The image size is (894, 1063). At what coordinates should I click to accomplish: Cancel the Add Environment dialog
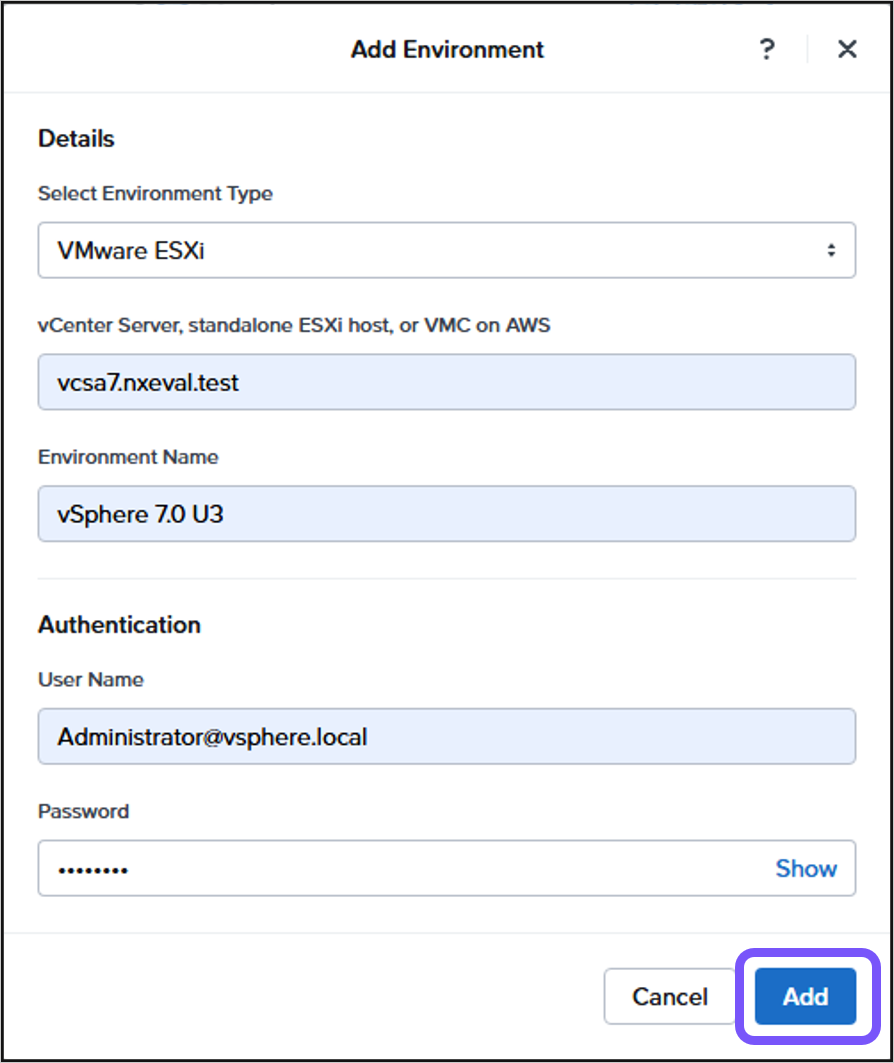(670, 996)
